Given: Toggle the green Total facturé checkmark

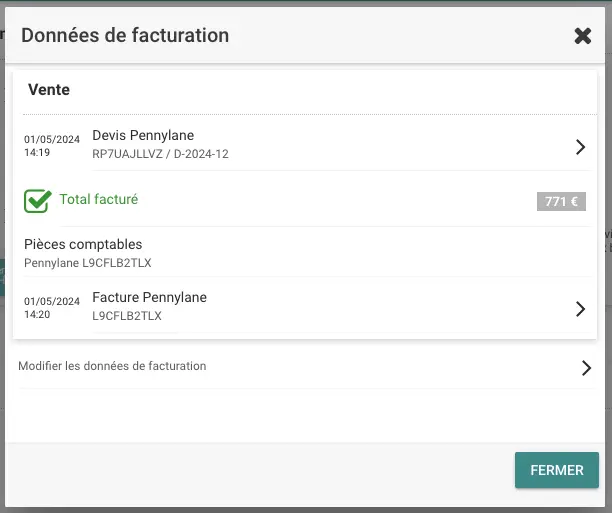Looking at the screenshot, I should pos(38,200).
